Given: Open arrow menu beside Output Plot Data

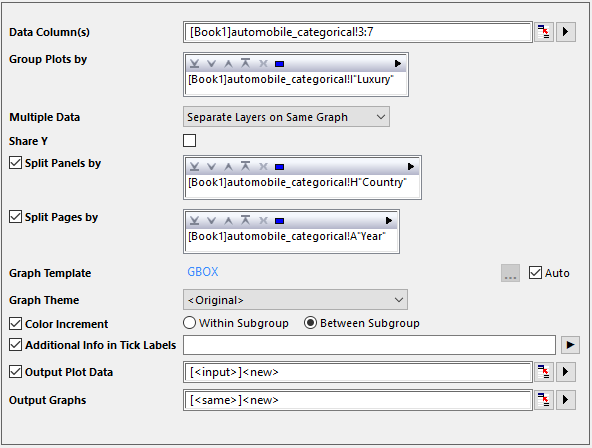Looking at the screenshot, I should tap(566, 372).
